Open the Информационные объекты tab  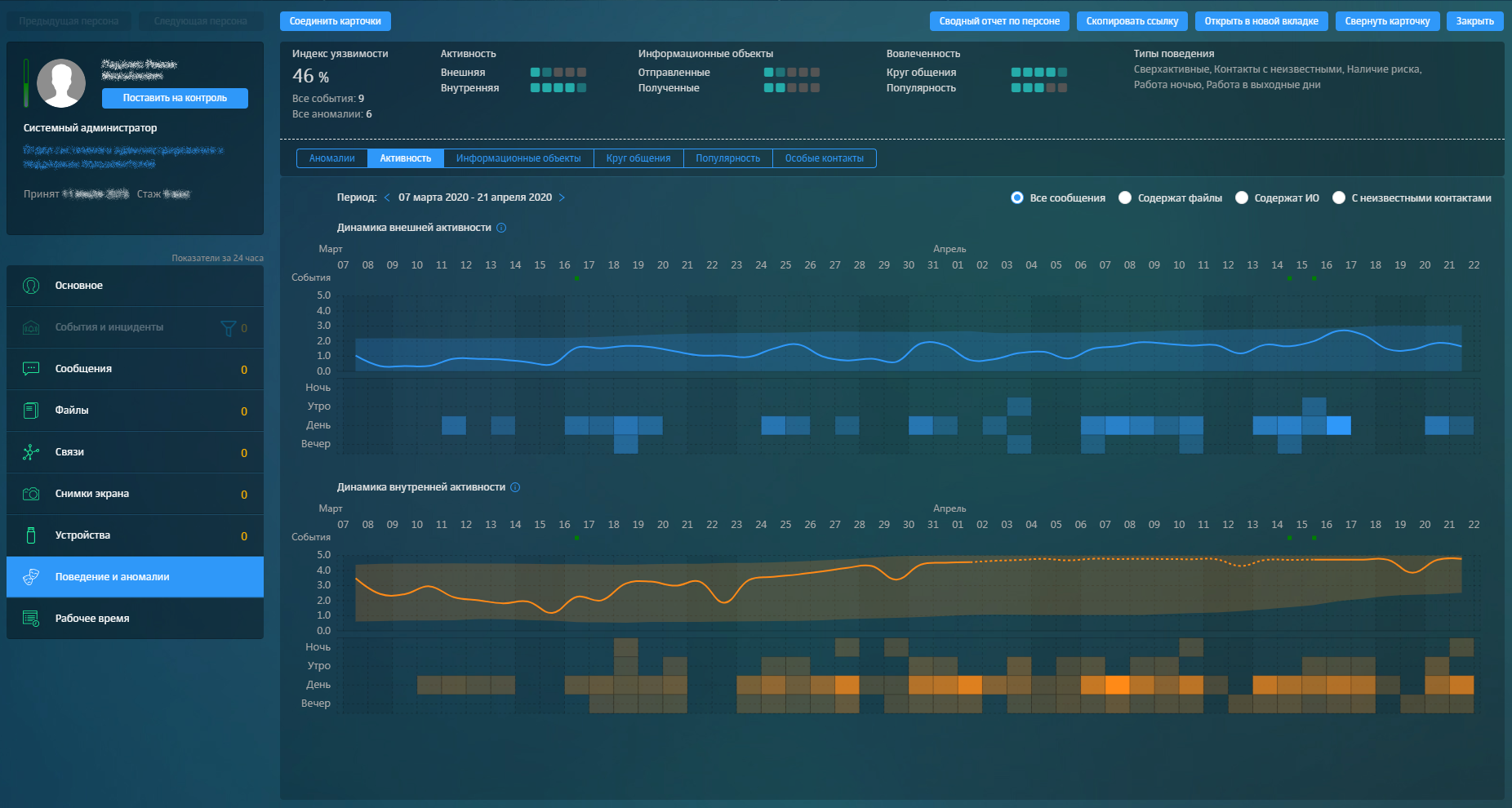(x=518, y=158)
